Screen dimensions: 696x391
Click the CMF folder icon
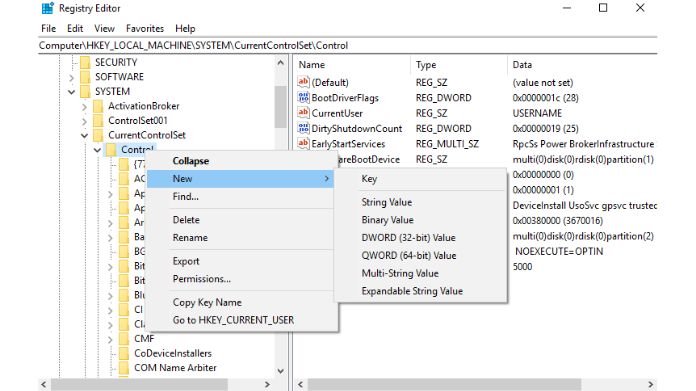pyautogui.click(x=124, y=339)
